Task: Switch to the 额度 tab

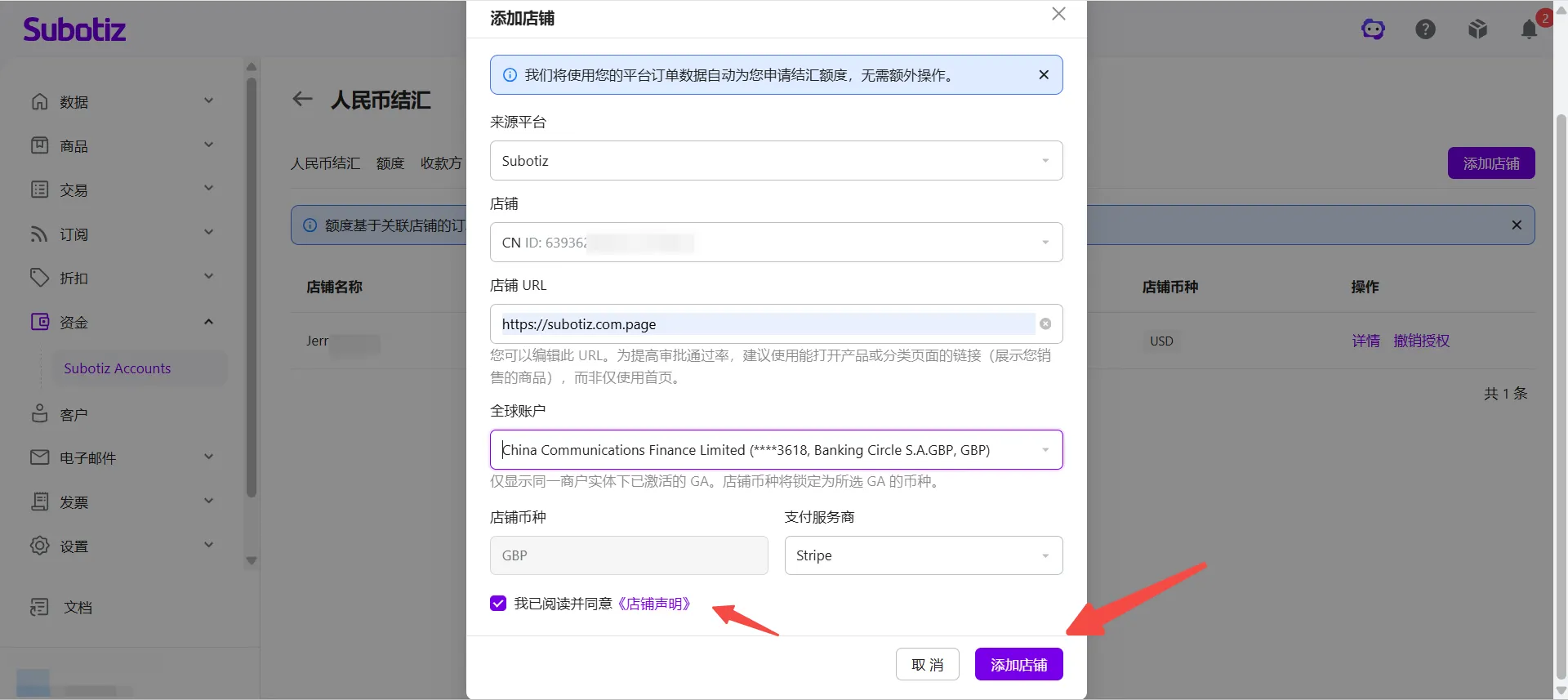Action: [x=390, y=163]
